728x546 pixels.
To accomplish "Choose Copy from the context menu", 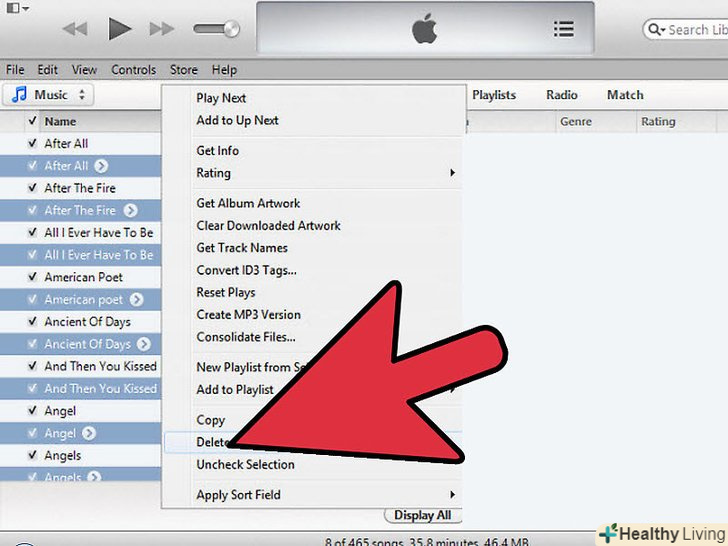I will [x=210, y=420].
